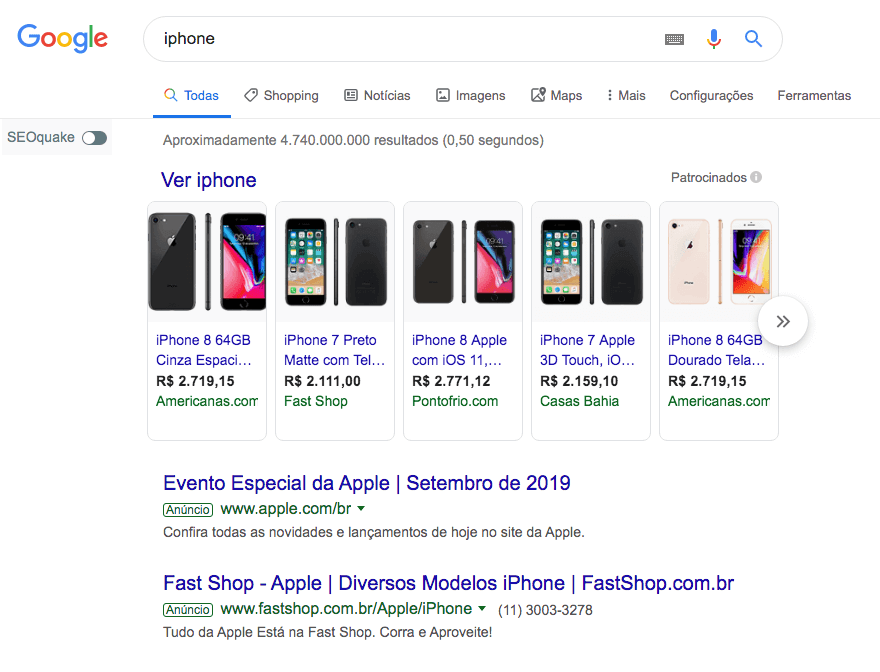Switch to the Maps tab

pos(557,95)
